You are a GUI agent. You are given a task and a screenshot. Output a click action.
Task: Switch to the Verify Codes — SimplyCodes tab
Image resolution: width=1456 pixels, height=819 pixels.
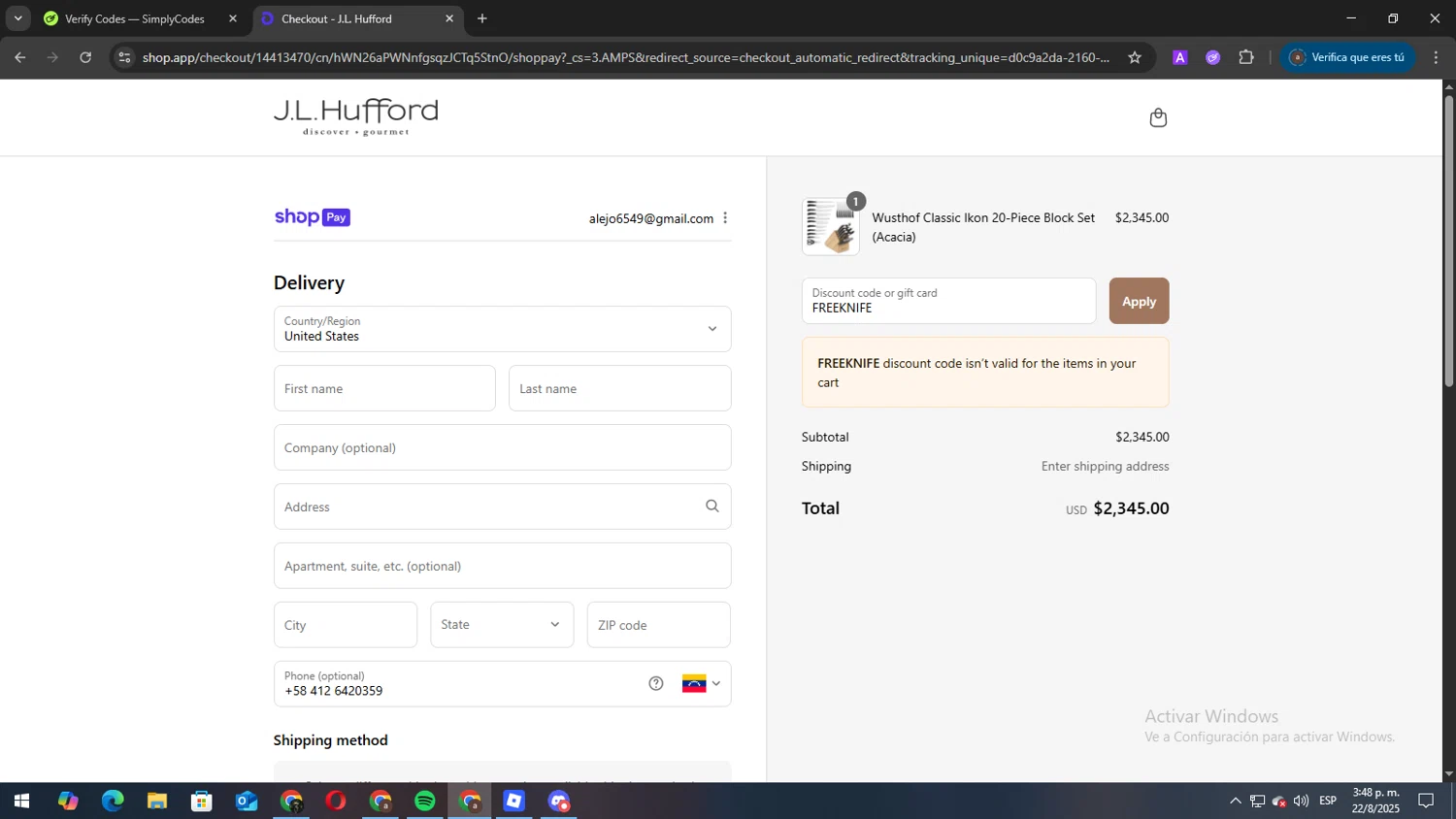(134, 18)
